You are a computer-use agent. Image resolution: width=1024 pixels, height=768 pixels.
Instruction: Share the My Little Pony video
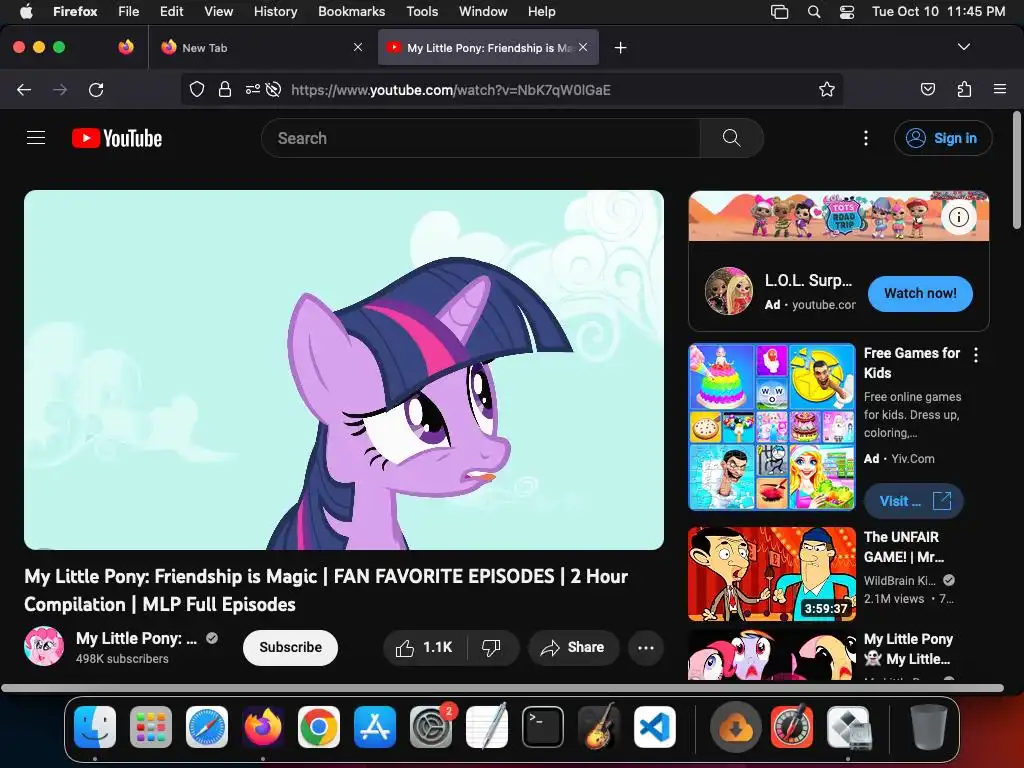point(573,647)
